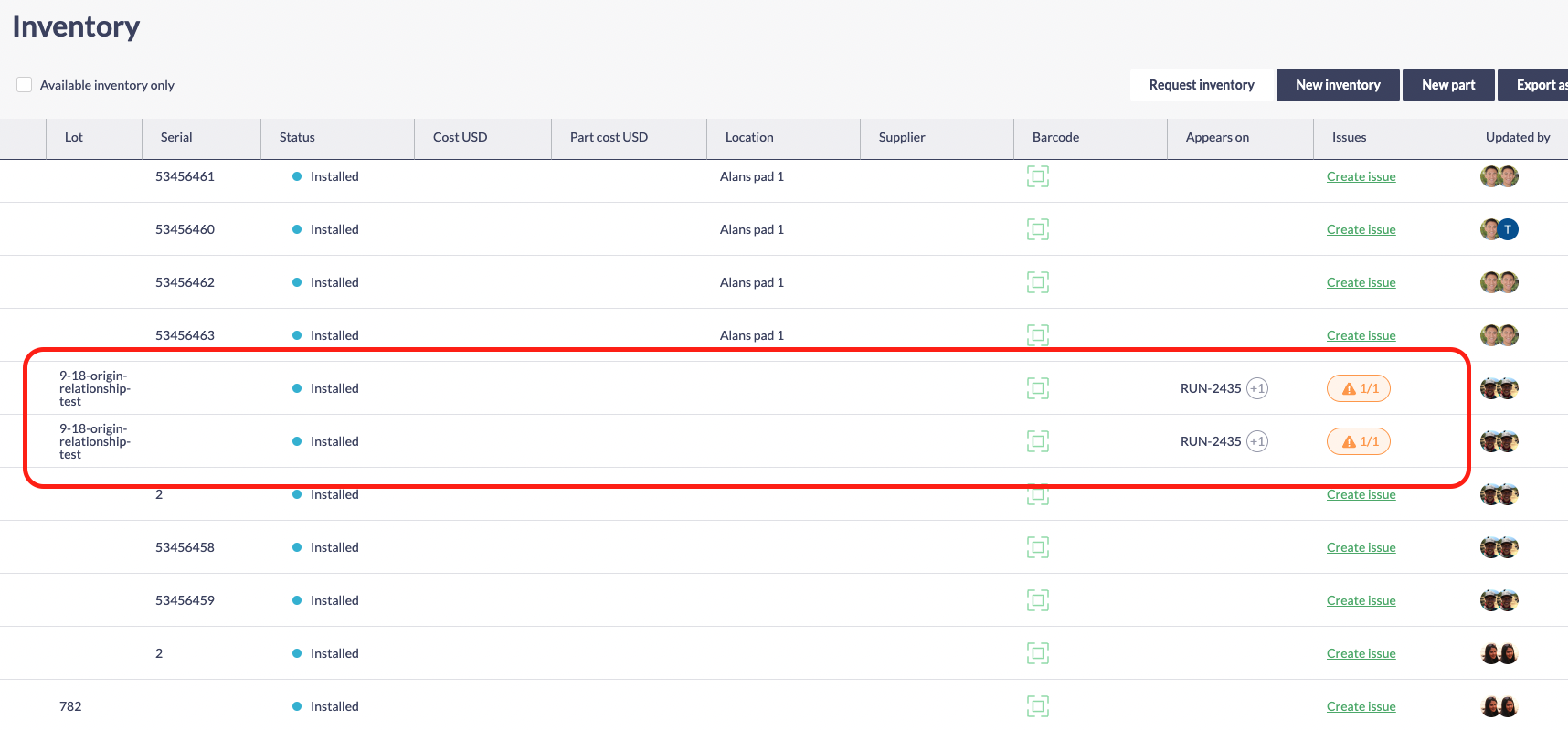The image size is (1568, 730).
Task: Click barcode icon in serial 53456458 row
Action: [1037, 547]
